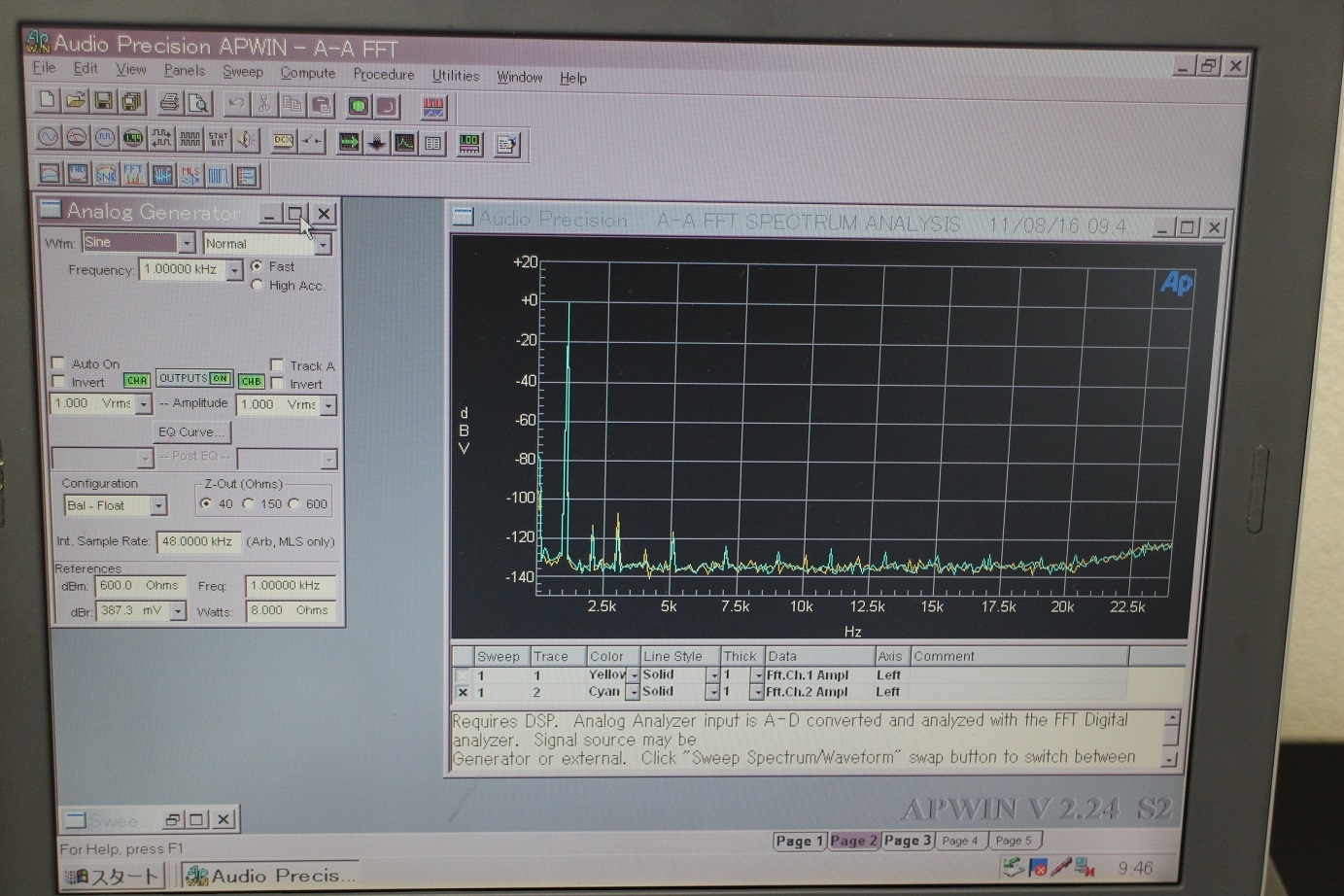Click the New test (blank page) icon
This screenshot has width=1344, height=896.
tap(47, 101)
